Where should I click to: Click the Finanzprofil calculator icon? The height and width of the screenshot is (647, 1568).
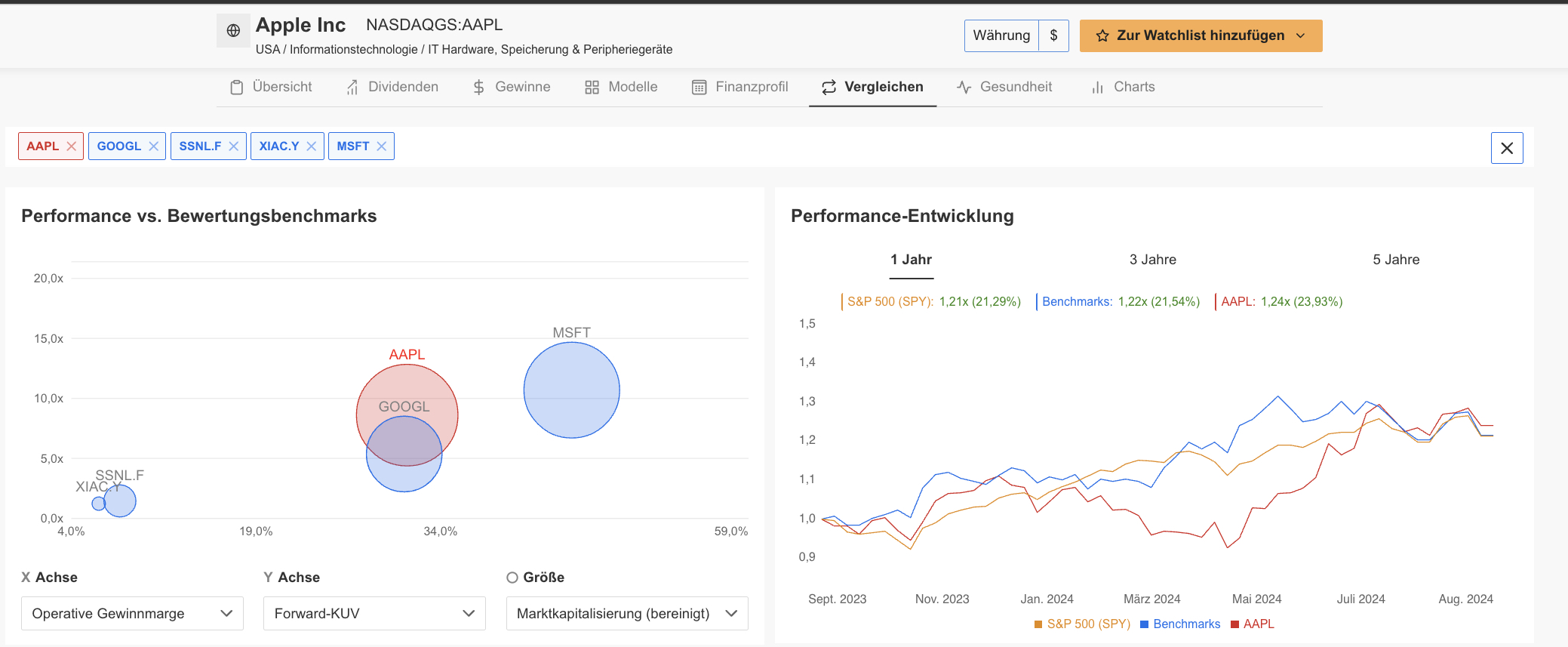[x=699, y=88]
